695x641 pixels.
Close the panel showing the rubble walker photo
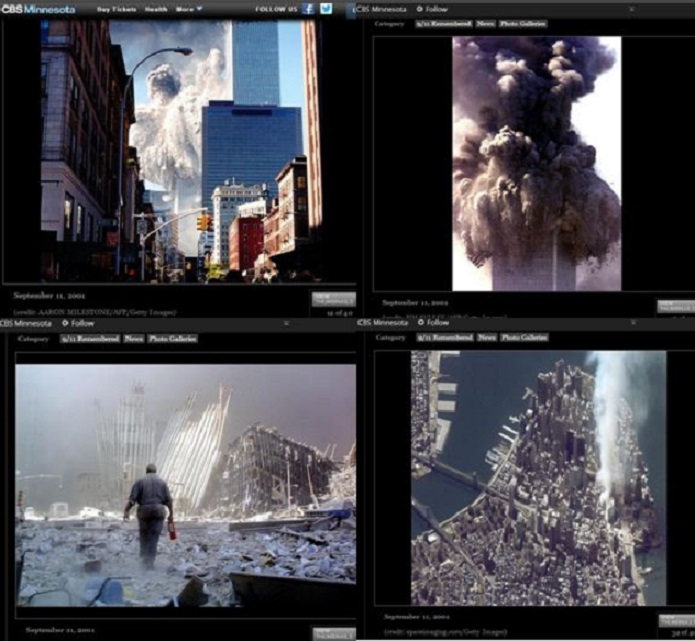point(287,324)
